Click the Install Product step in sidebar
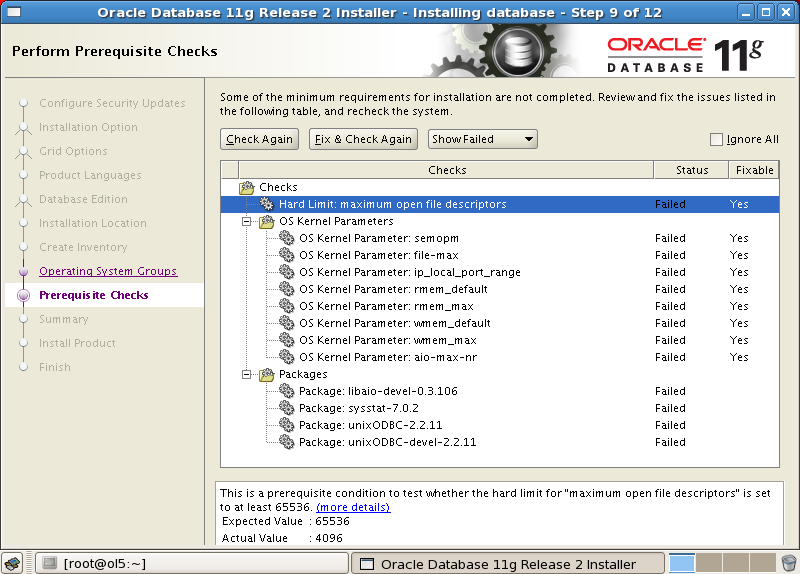This screenshot has width=800, height=574. coord(78,343)
